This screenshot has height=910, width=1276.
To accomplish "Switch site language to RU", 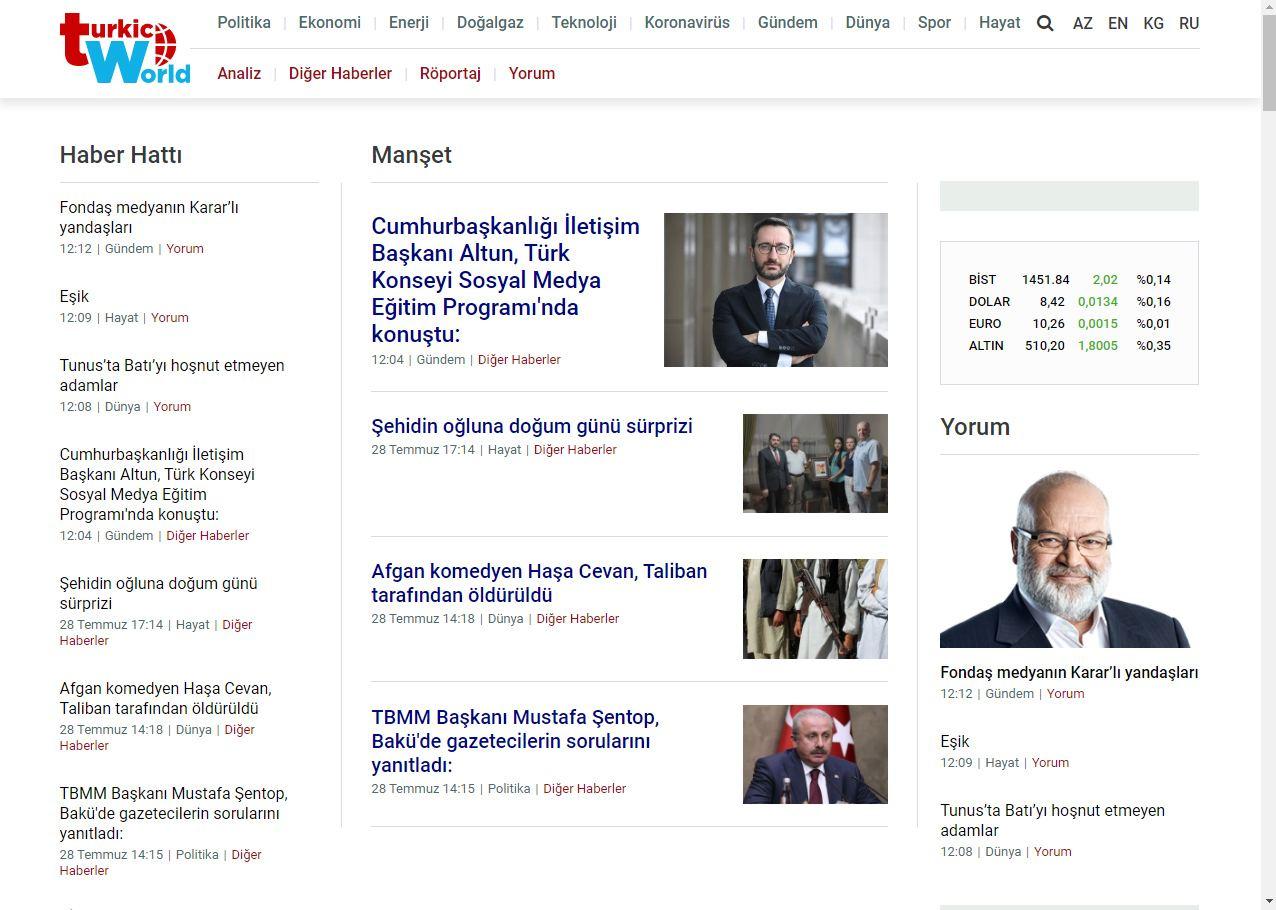I will (x=1189, y=23).
